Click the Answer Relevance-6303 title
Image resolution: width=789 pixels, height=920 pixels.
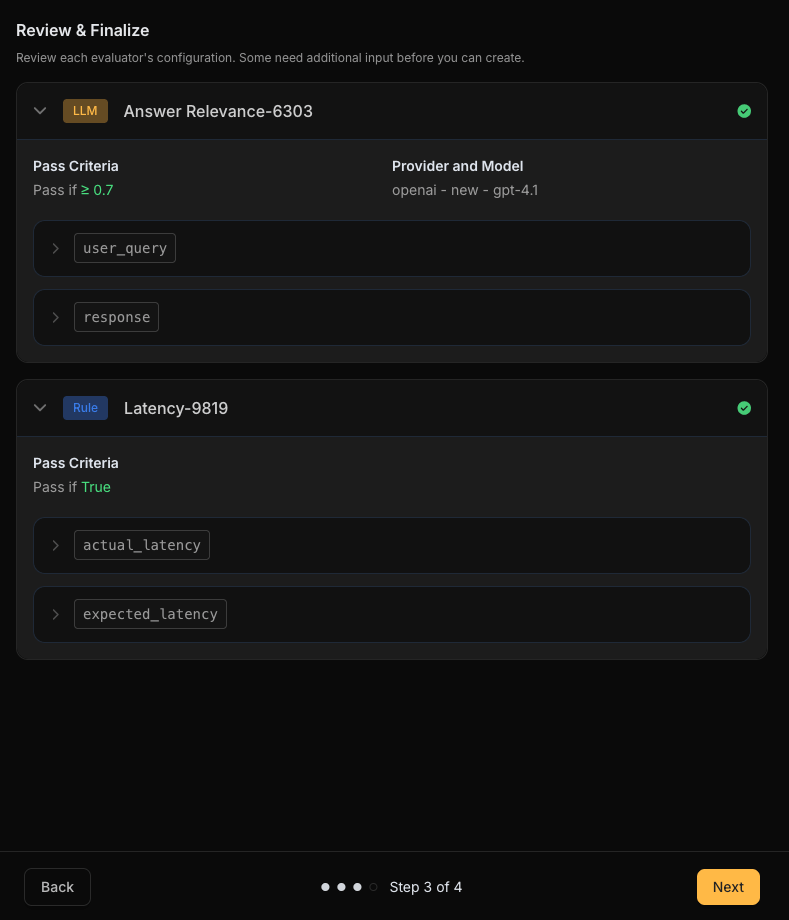[218, 111]
